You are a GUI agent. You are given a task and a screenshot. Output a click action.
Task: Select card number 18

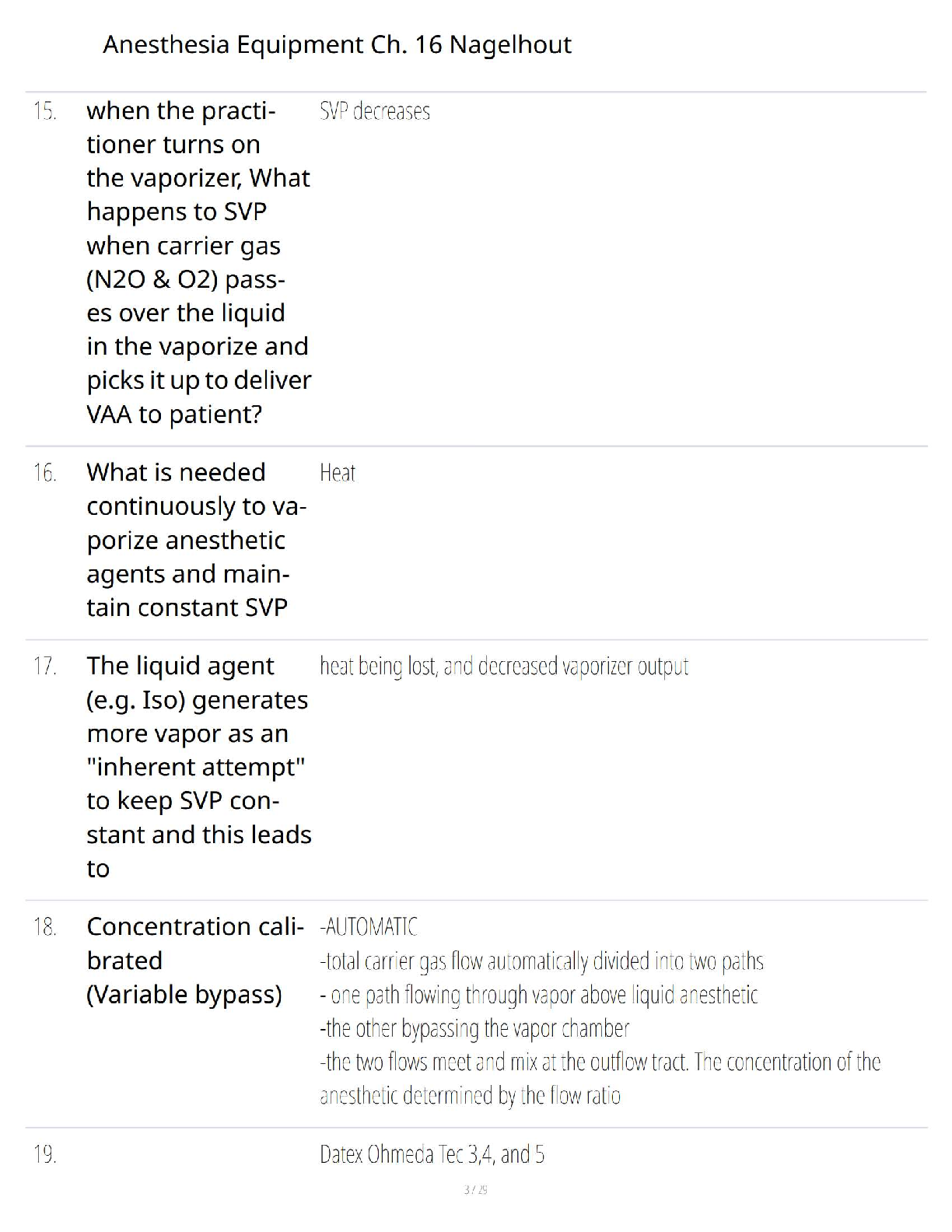[x=45, y=927]
